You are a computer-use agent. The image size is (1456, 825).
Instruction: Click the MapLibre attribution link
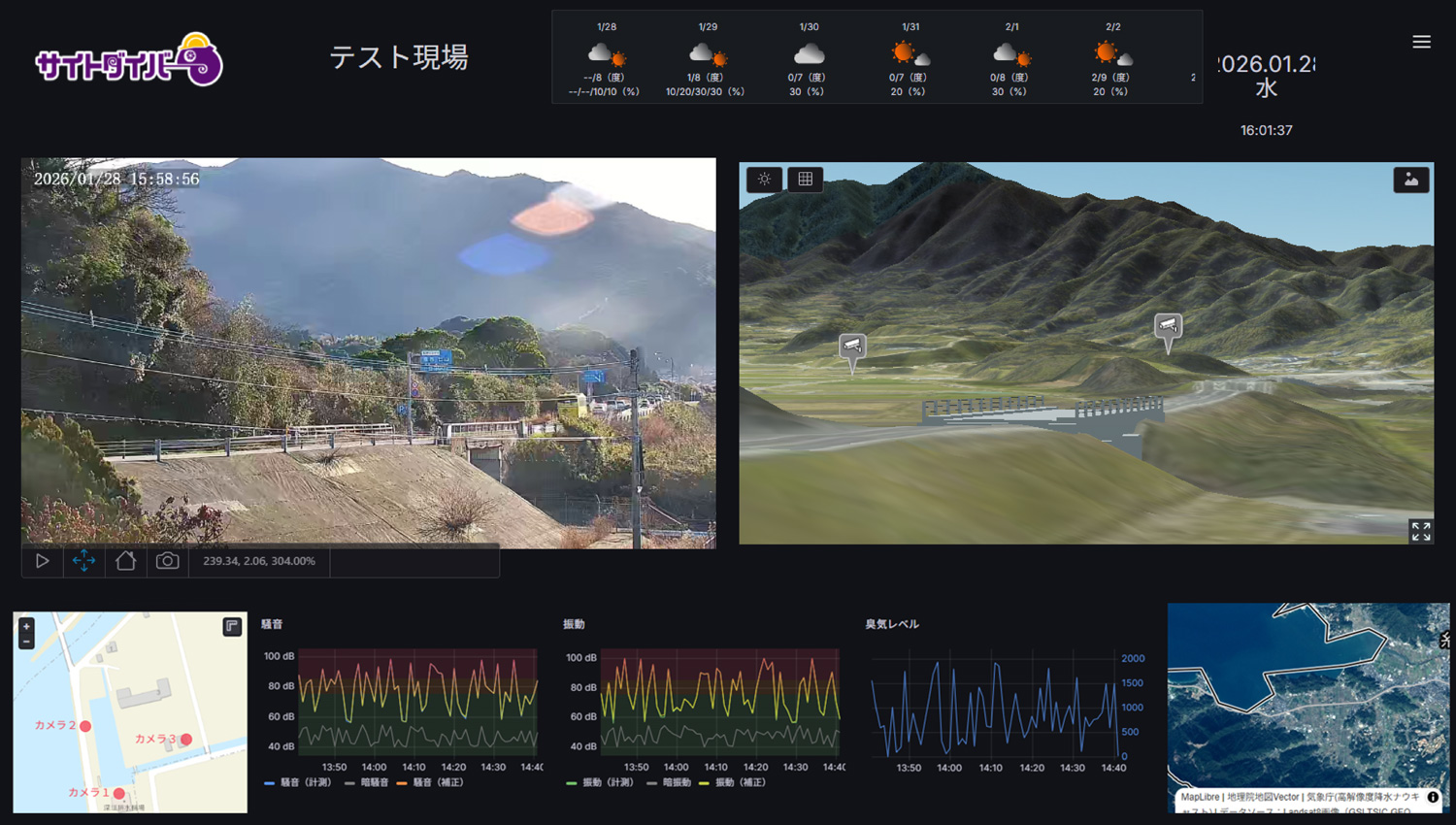click(x=1199, y=797)
